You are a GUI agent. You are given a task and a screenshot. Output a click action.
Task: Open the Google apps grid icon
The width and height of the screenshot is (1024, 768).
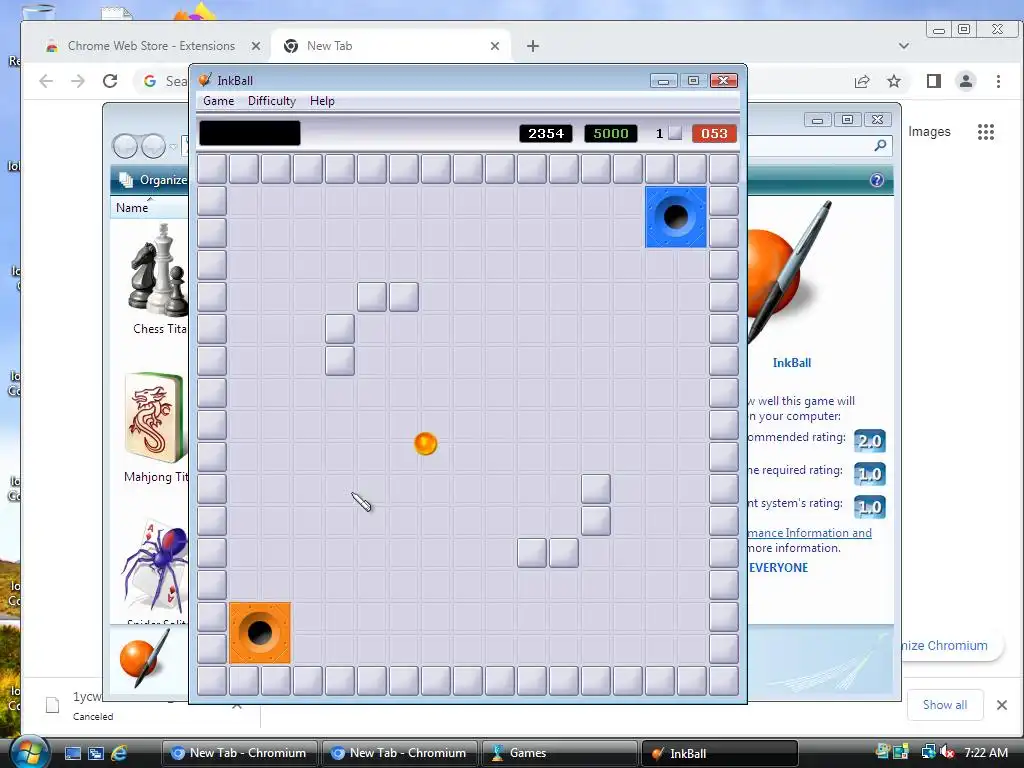985,132
